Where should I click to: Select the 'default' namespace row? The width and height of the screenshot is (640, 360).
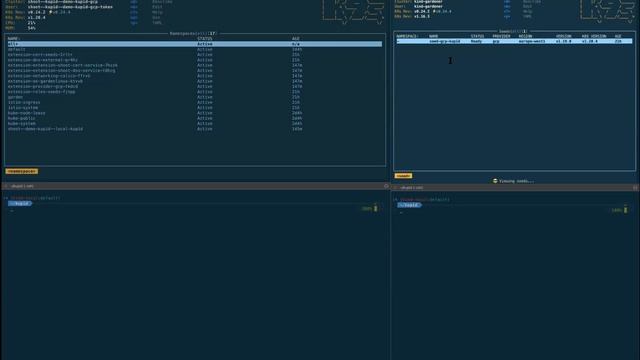pyautogui.click(x=195, y=49)
